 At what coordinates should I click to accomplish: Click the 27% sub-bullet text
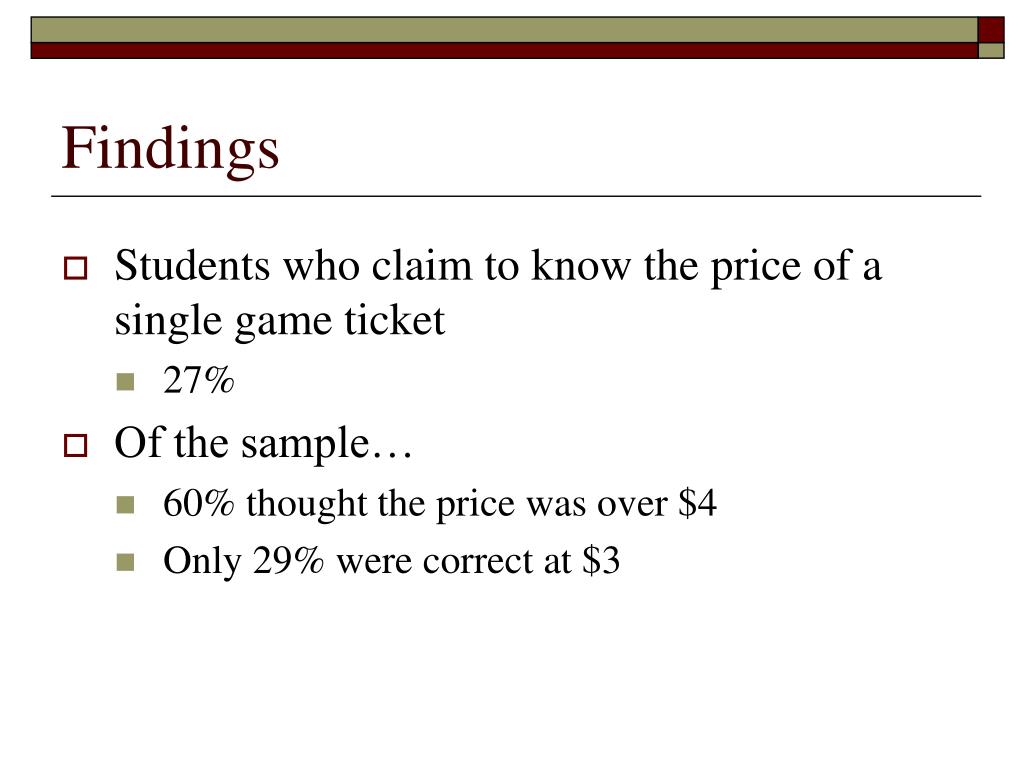coord(199,380)
